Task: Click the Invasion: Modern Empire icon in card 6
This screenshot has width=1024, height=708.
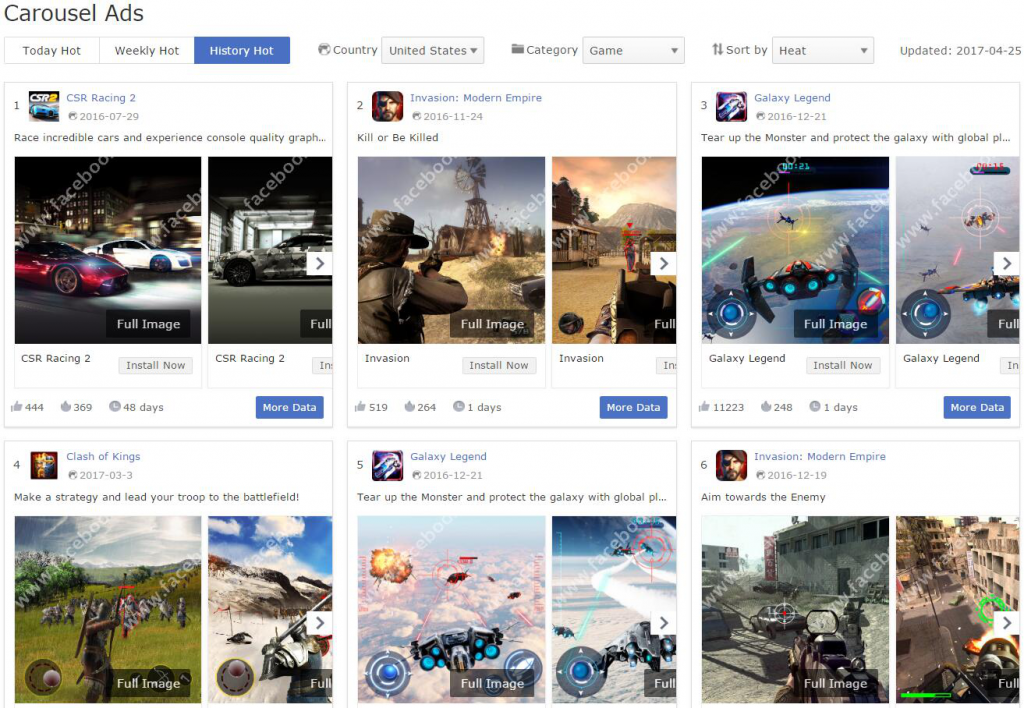Action: point(731,466)
